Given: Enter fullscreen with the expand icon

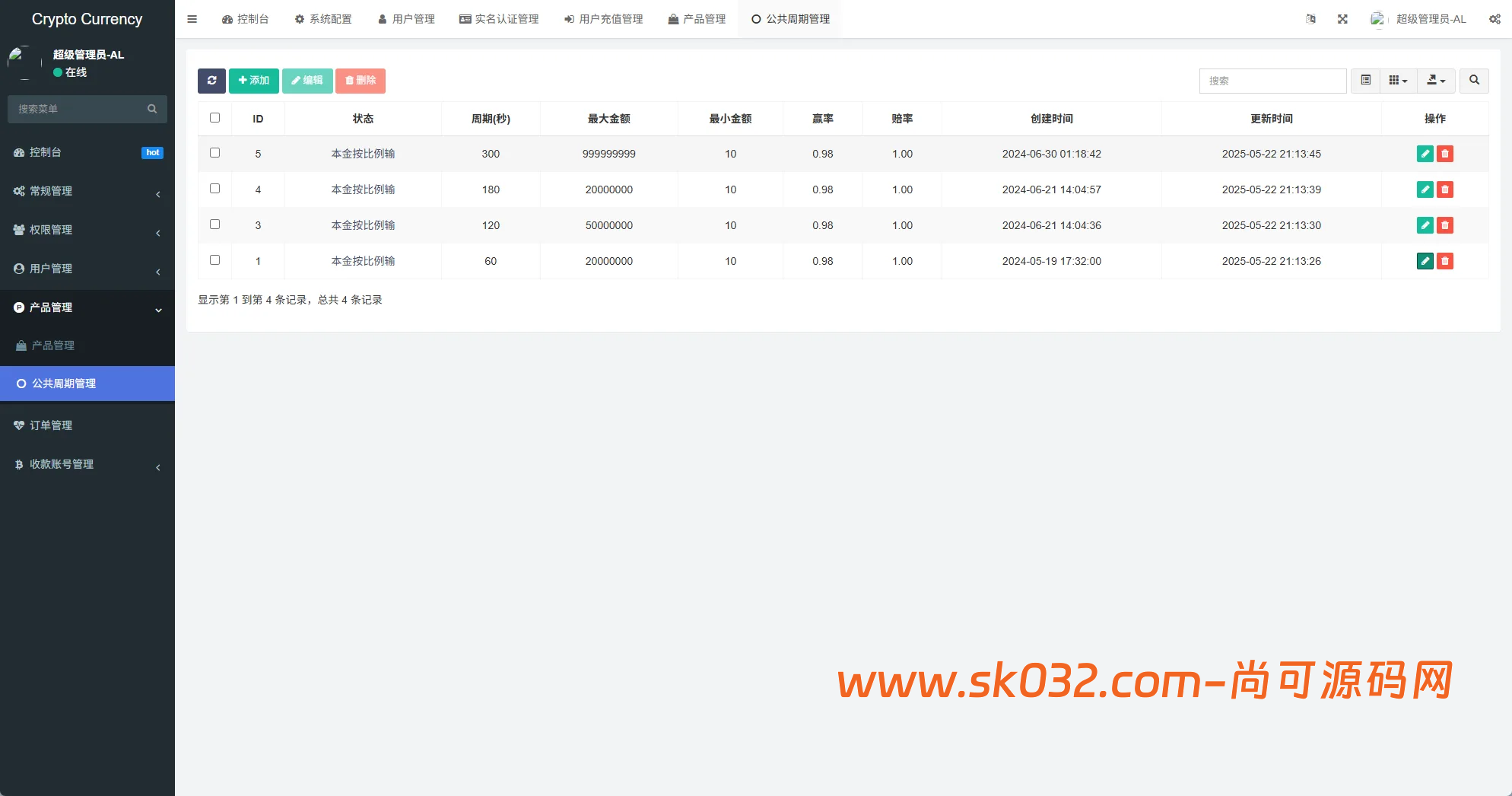Looking at the screenshot, I should (1342, 19).
